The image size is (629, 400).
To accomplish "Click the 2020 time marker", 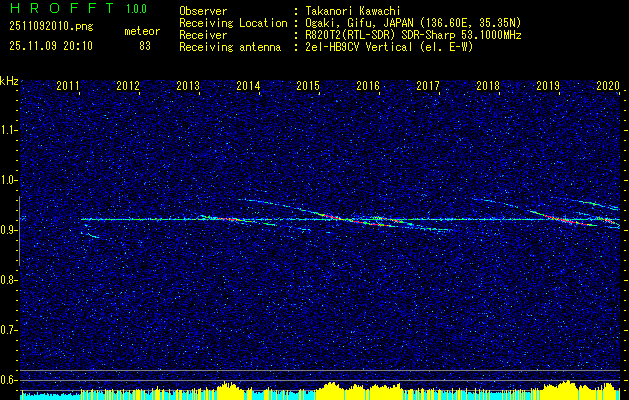I will [608, 86].
